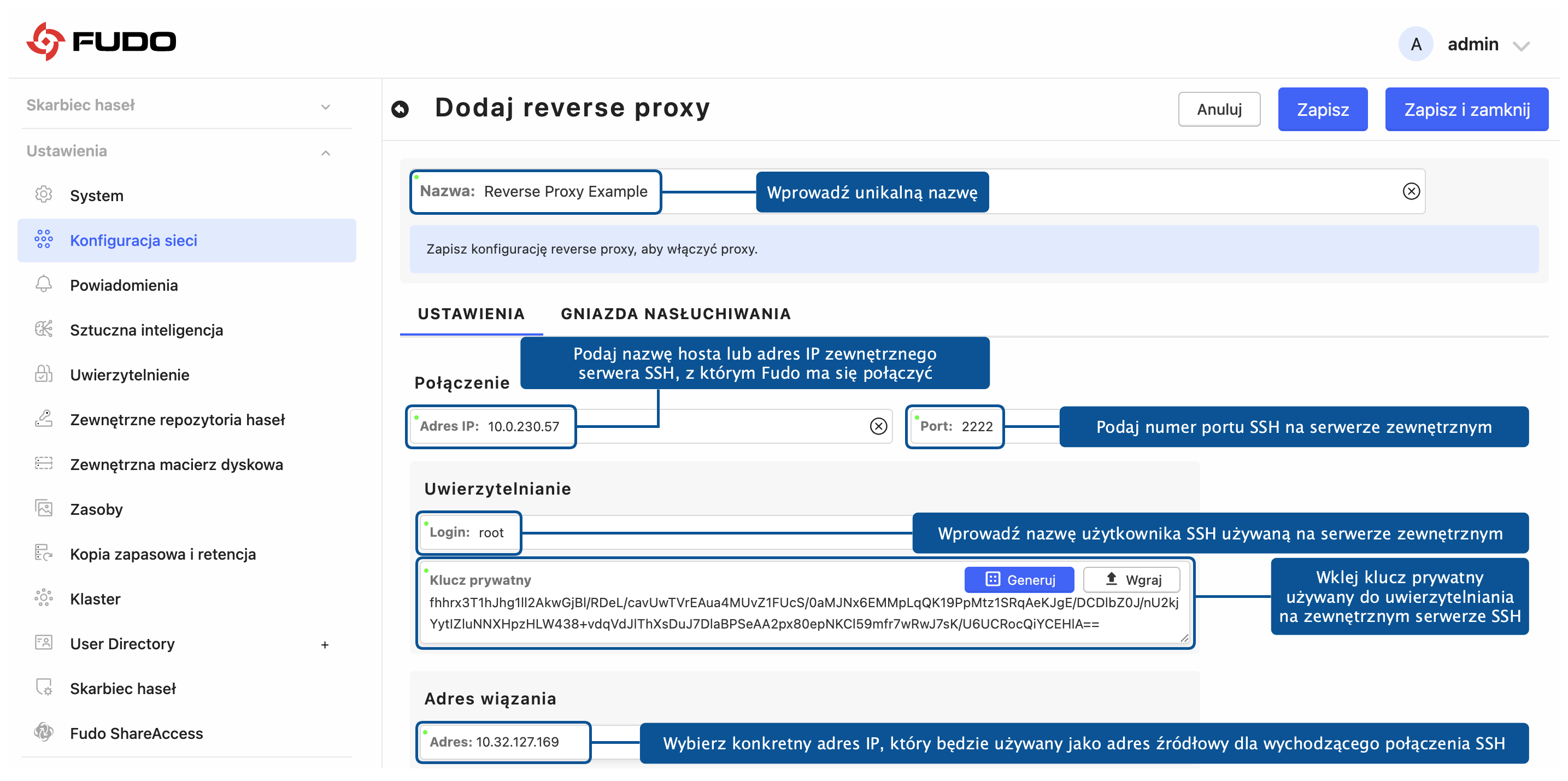
Task: Click the back arrow next to Dodaj reverse proxy
Action: 400,109
